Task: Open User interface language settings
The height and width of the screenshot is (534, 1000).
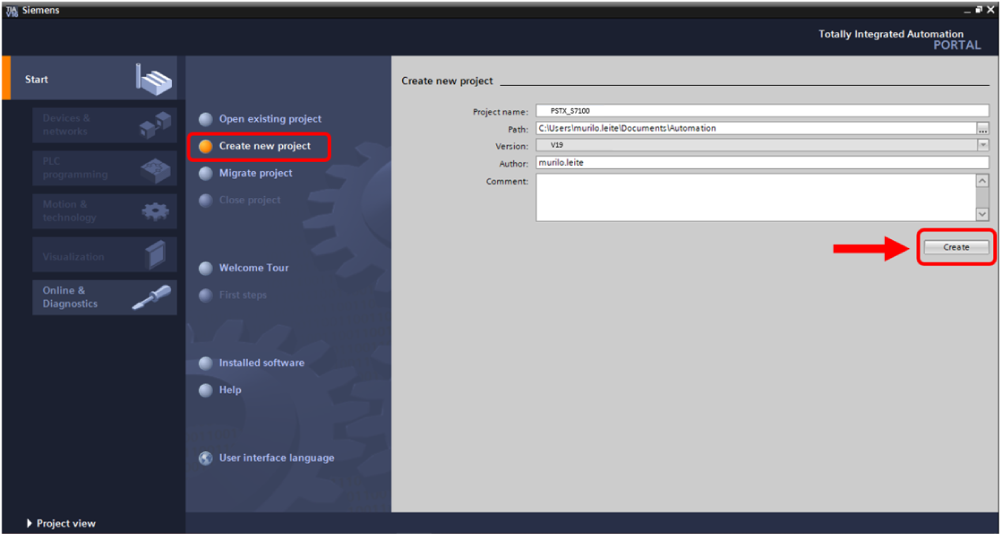Action: click(277, 457)
